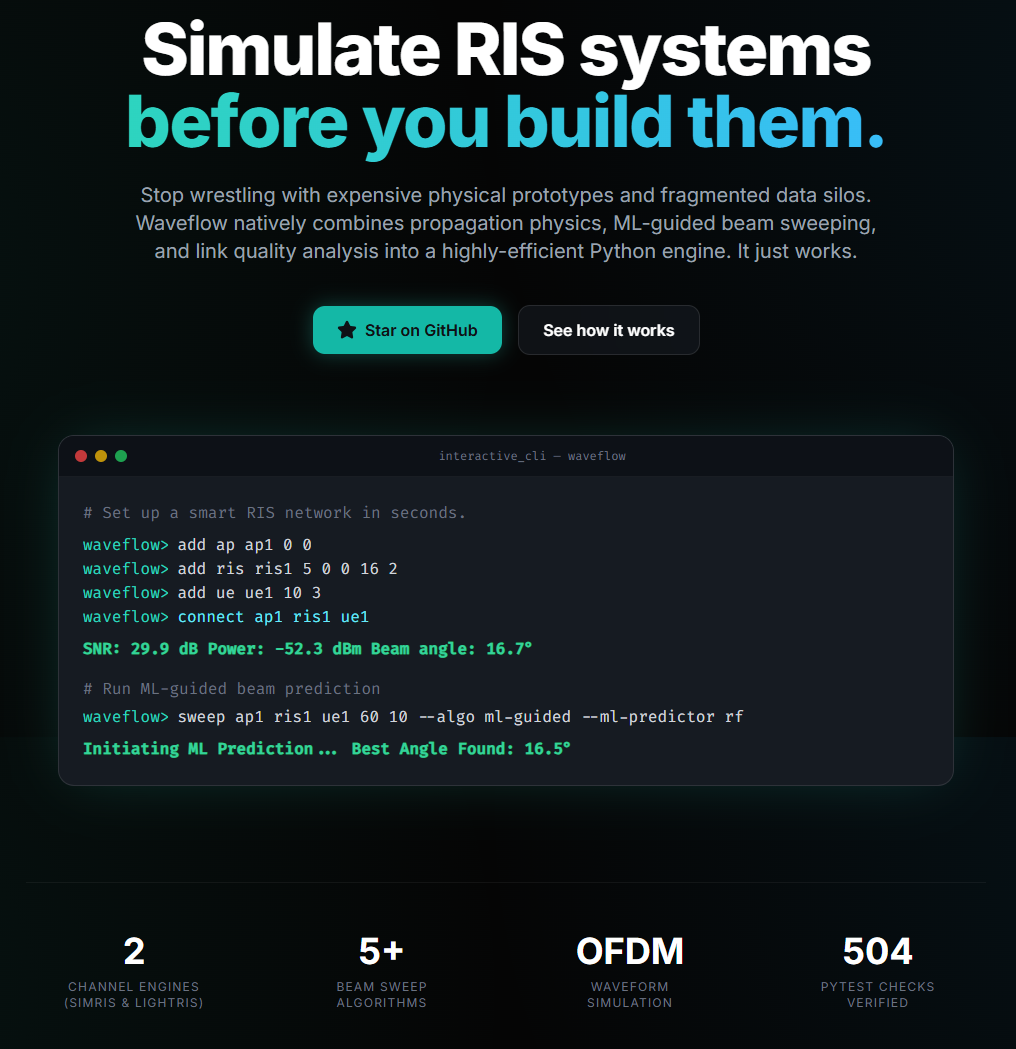Click the red dot in the terminal title bar
The image size is (1016, 1049).
81,456
